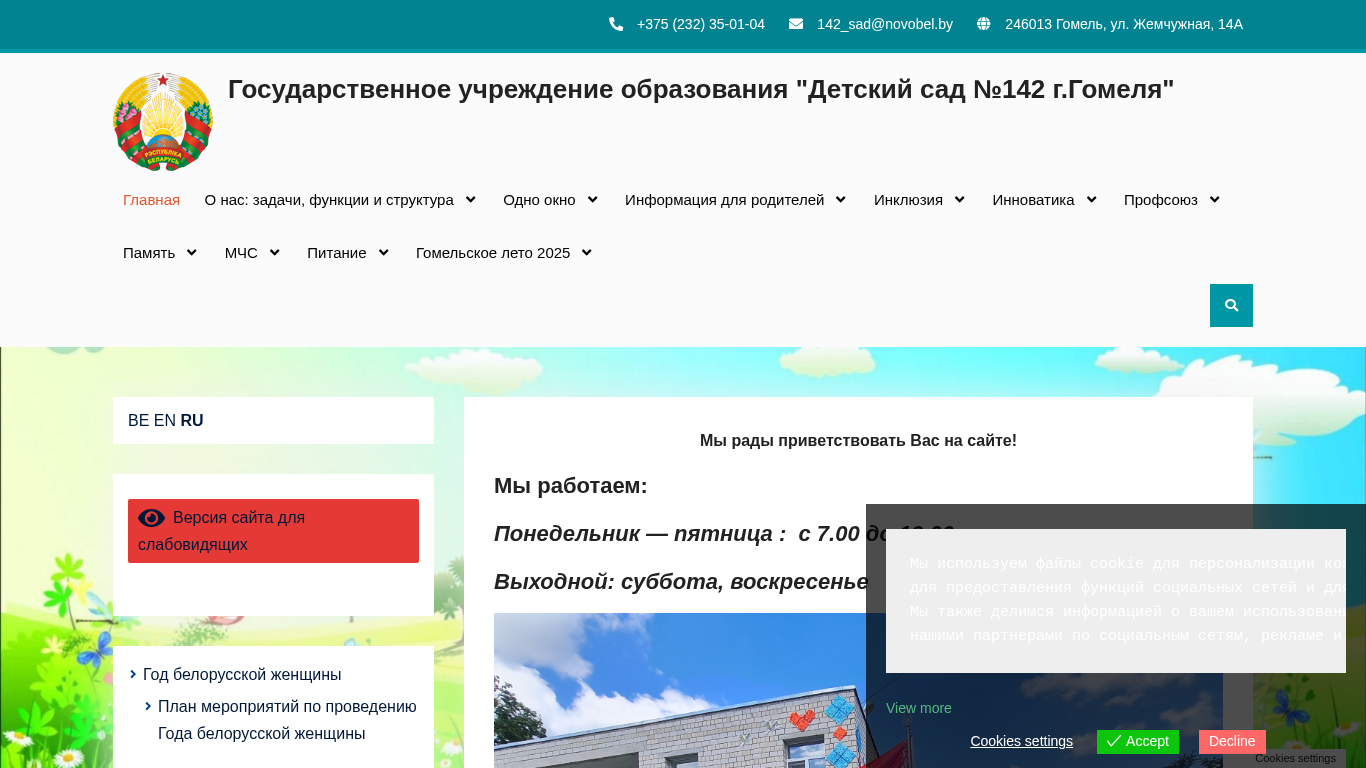The width and height of the screenshot is (1366, 768).
Task: Click the kindergarten building photo
Action: point(680,690)
